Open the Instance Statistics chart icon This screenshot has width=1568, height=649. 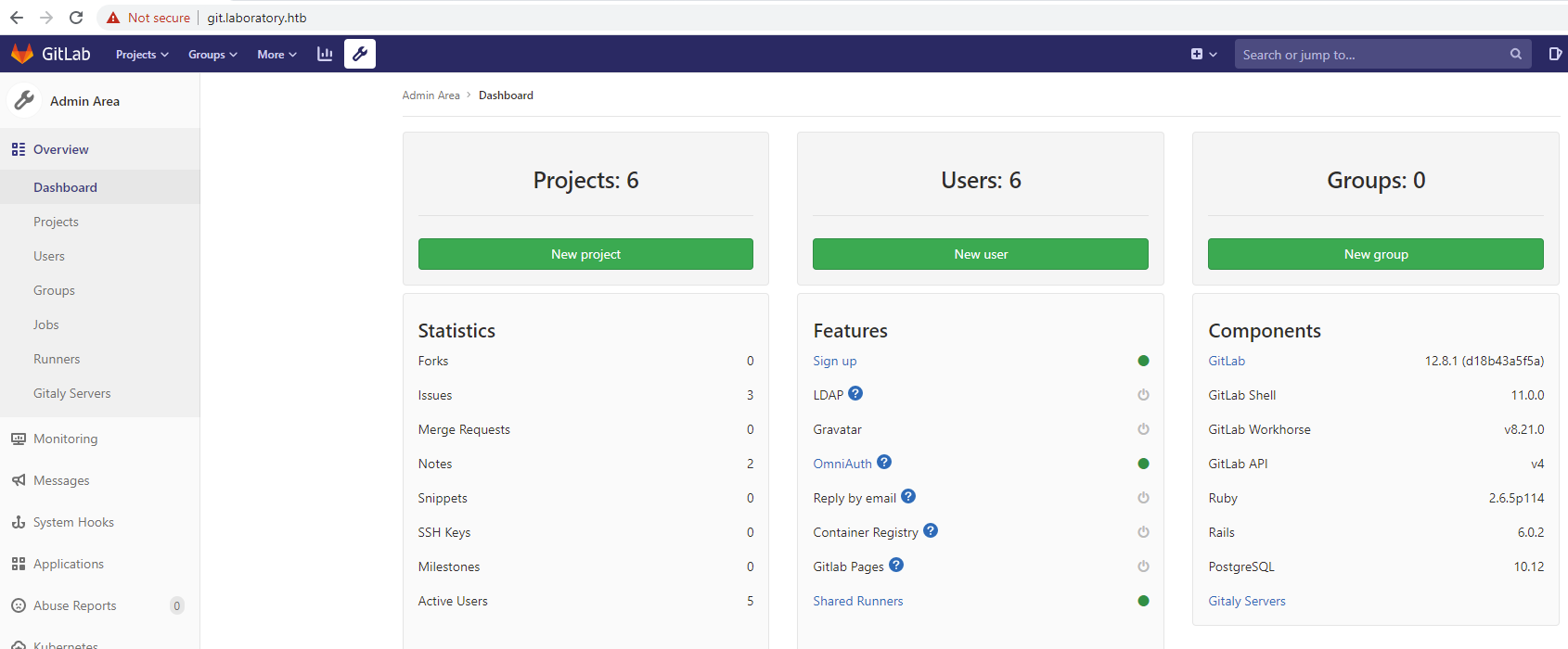click(325, 54)
